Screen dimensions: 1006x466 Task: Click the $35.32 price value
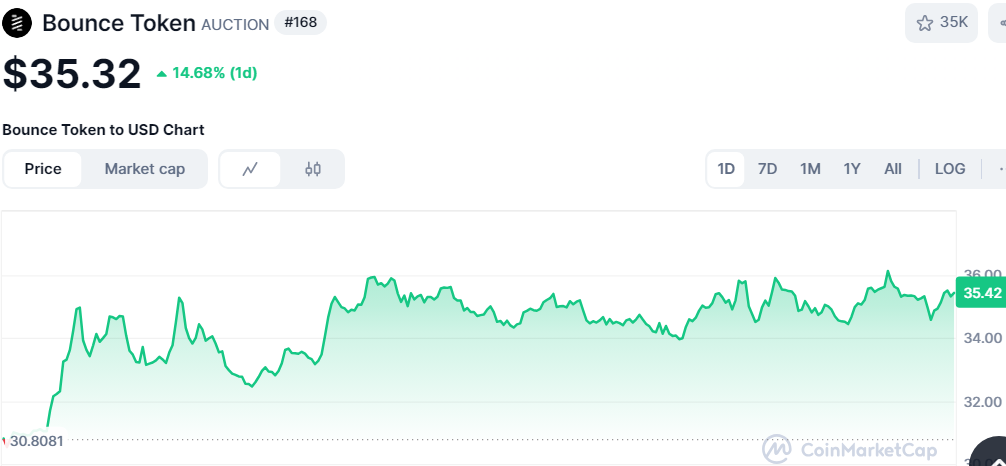pos(72,74)
